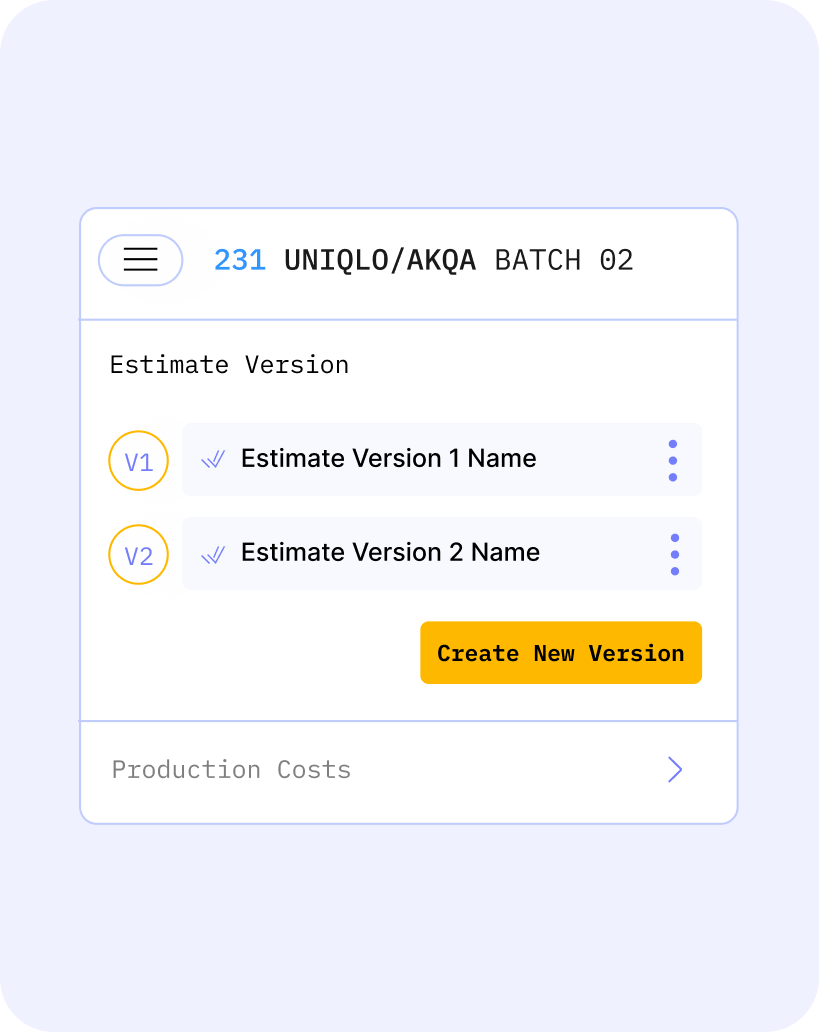Click the V1 version badge

tap(138, 461)
